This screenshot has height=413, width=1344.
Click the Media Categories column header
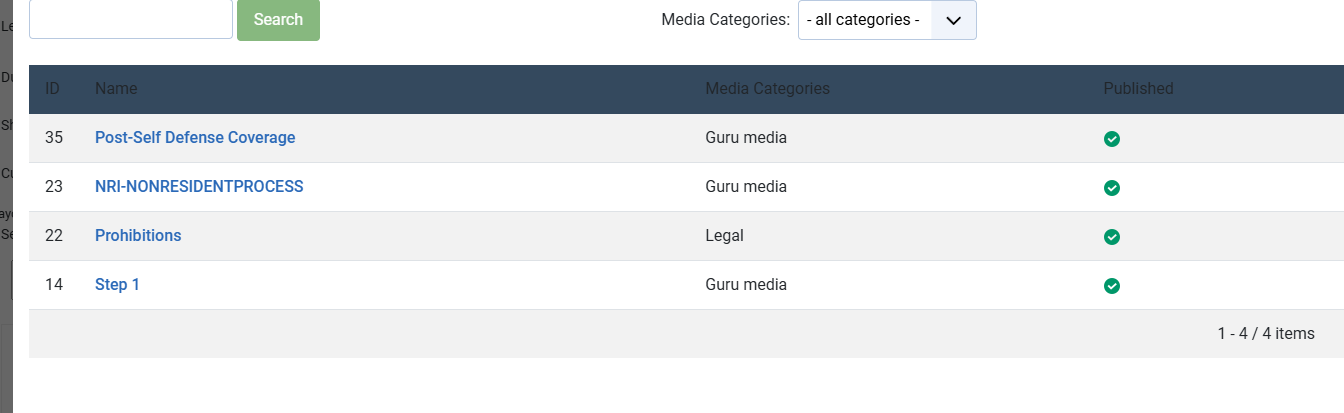tap(767, 89)
